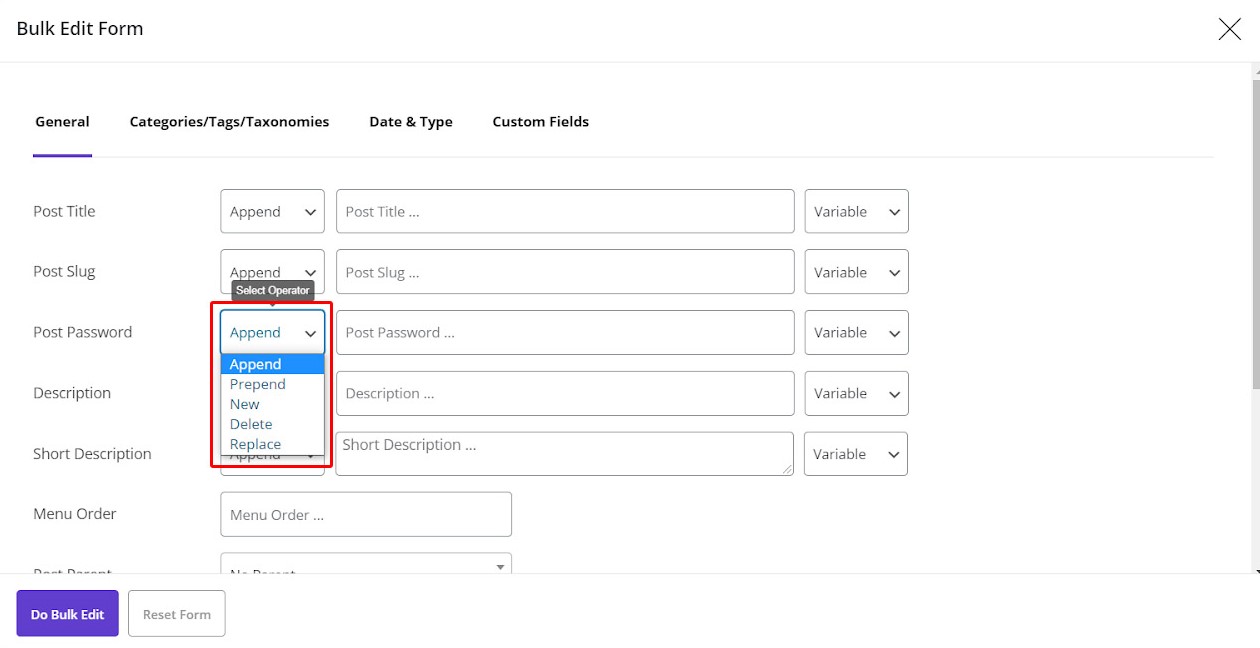The height and width of the screenshot is (648, 1260).
Task: Choose Prepend from the operator list
Action: (x=258, y=384)
